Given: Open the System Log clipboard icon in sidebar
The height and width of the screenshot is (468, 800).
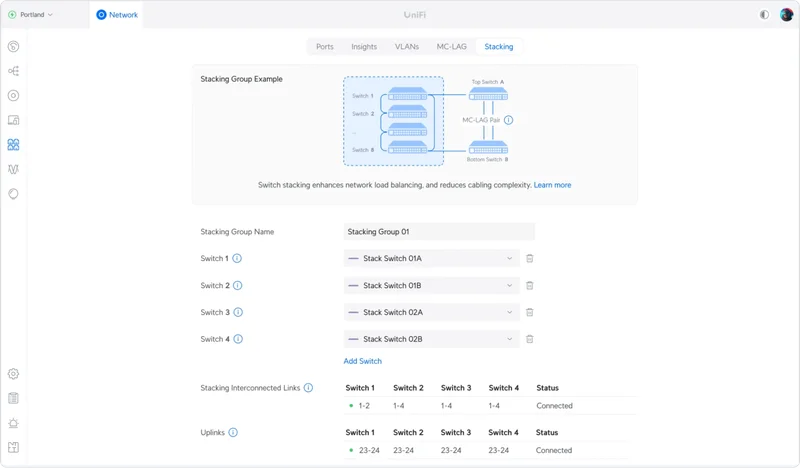Looking at the screenshot, I should (x=14, y=398).
